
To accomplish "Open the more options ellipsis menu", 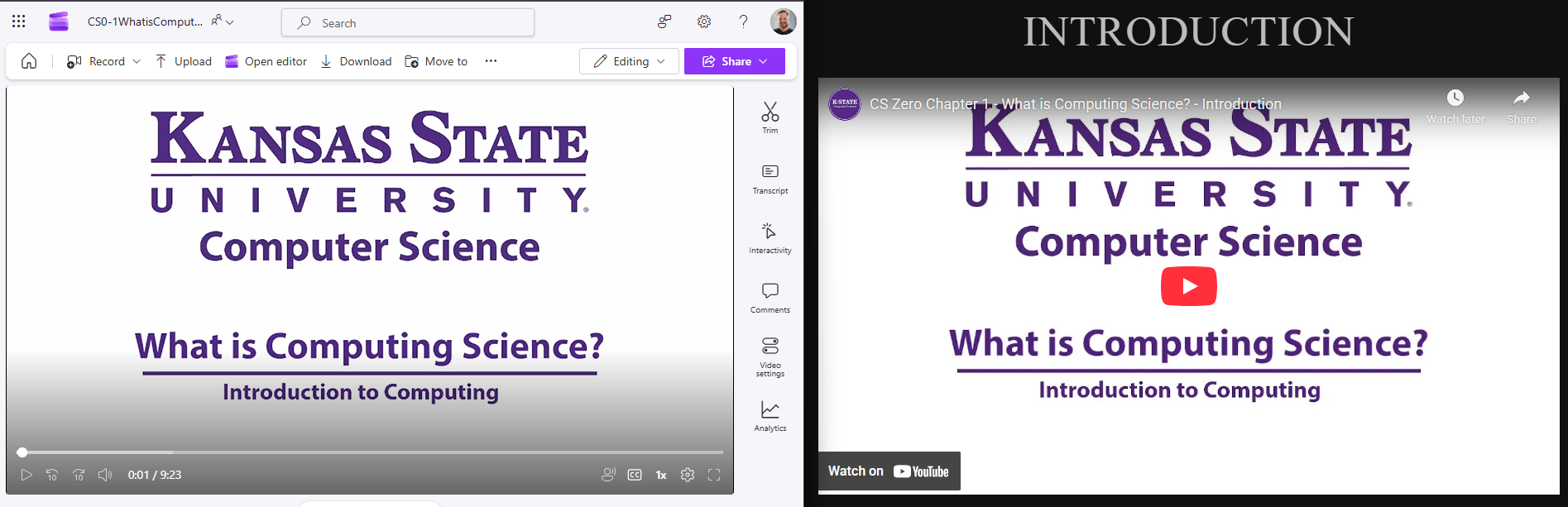I will pos(491,61).
